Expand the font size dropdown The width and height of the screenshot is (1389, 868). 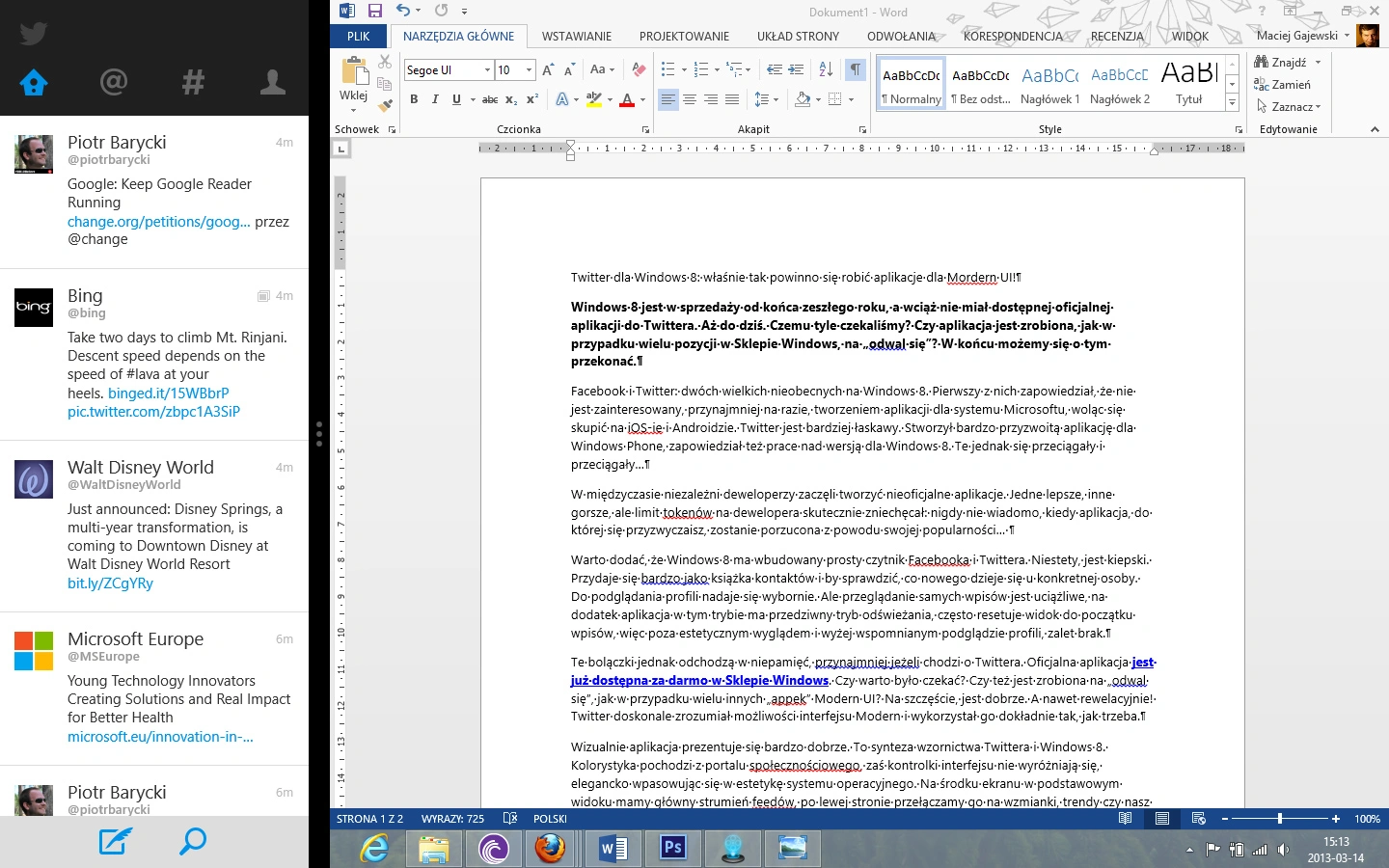pyautogui.click(x=529, y=70)
